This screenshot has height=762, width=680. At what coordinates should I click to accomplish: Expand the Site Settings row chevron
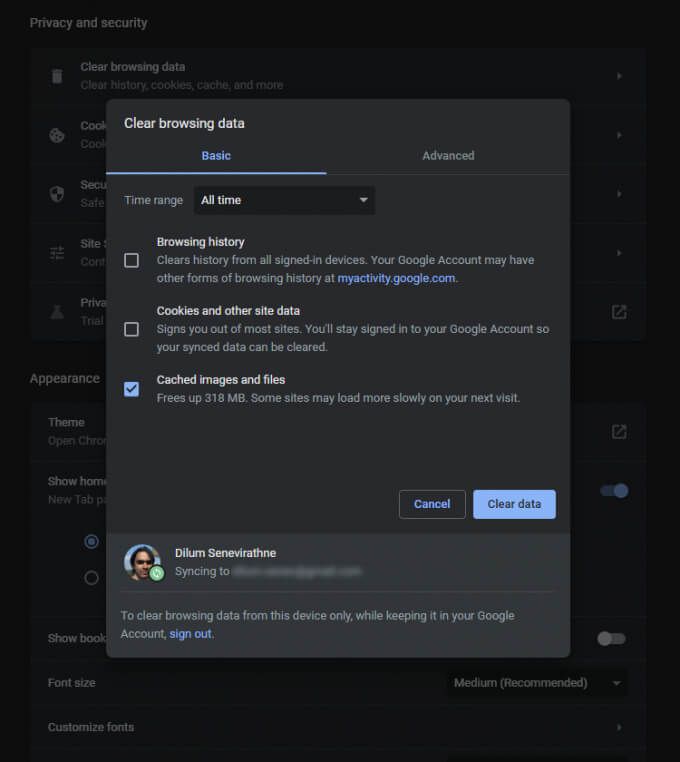tap(619, 253)
